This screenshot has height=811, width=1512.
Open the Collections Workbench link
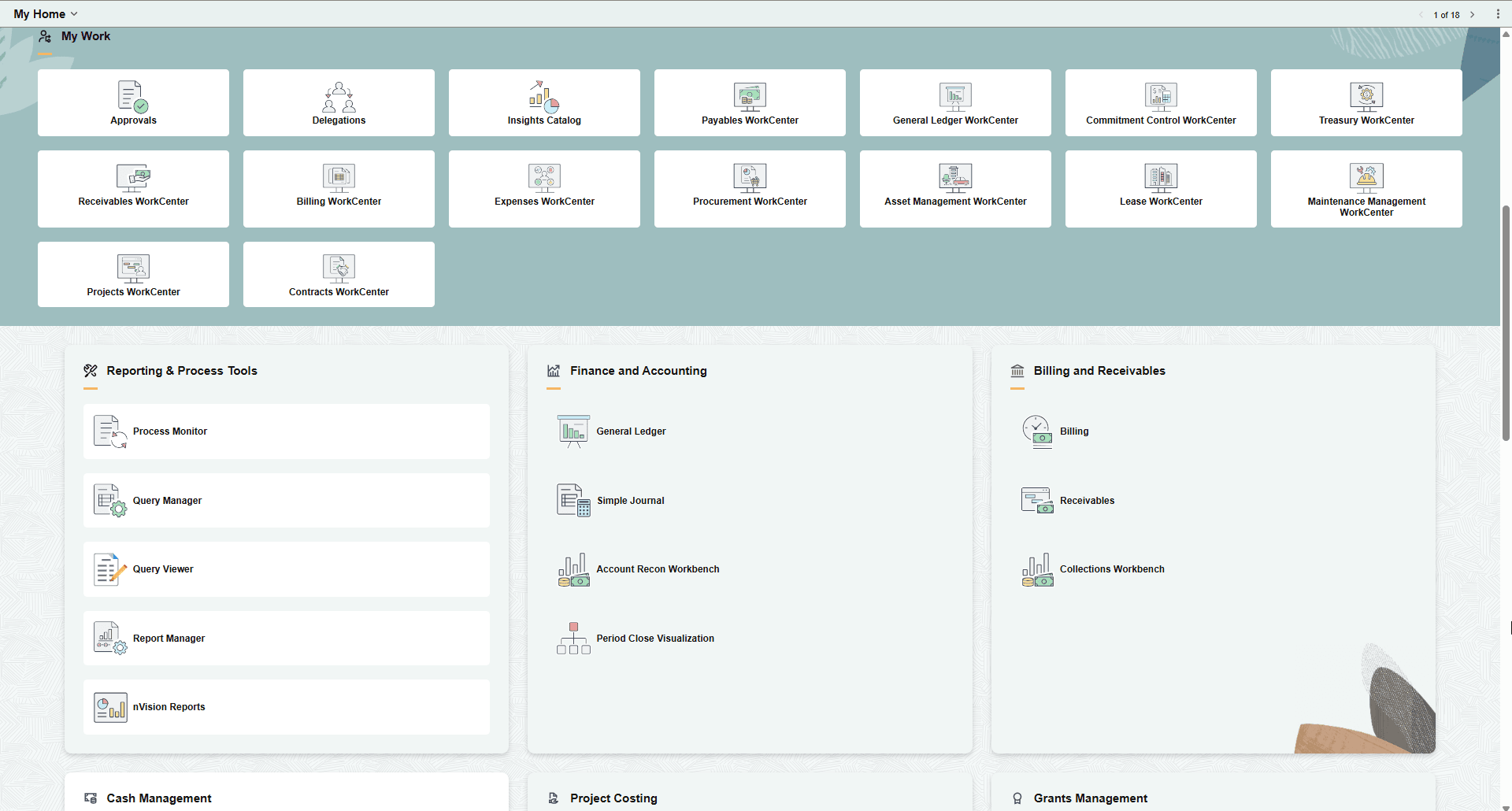point(1112,569)
